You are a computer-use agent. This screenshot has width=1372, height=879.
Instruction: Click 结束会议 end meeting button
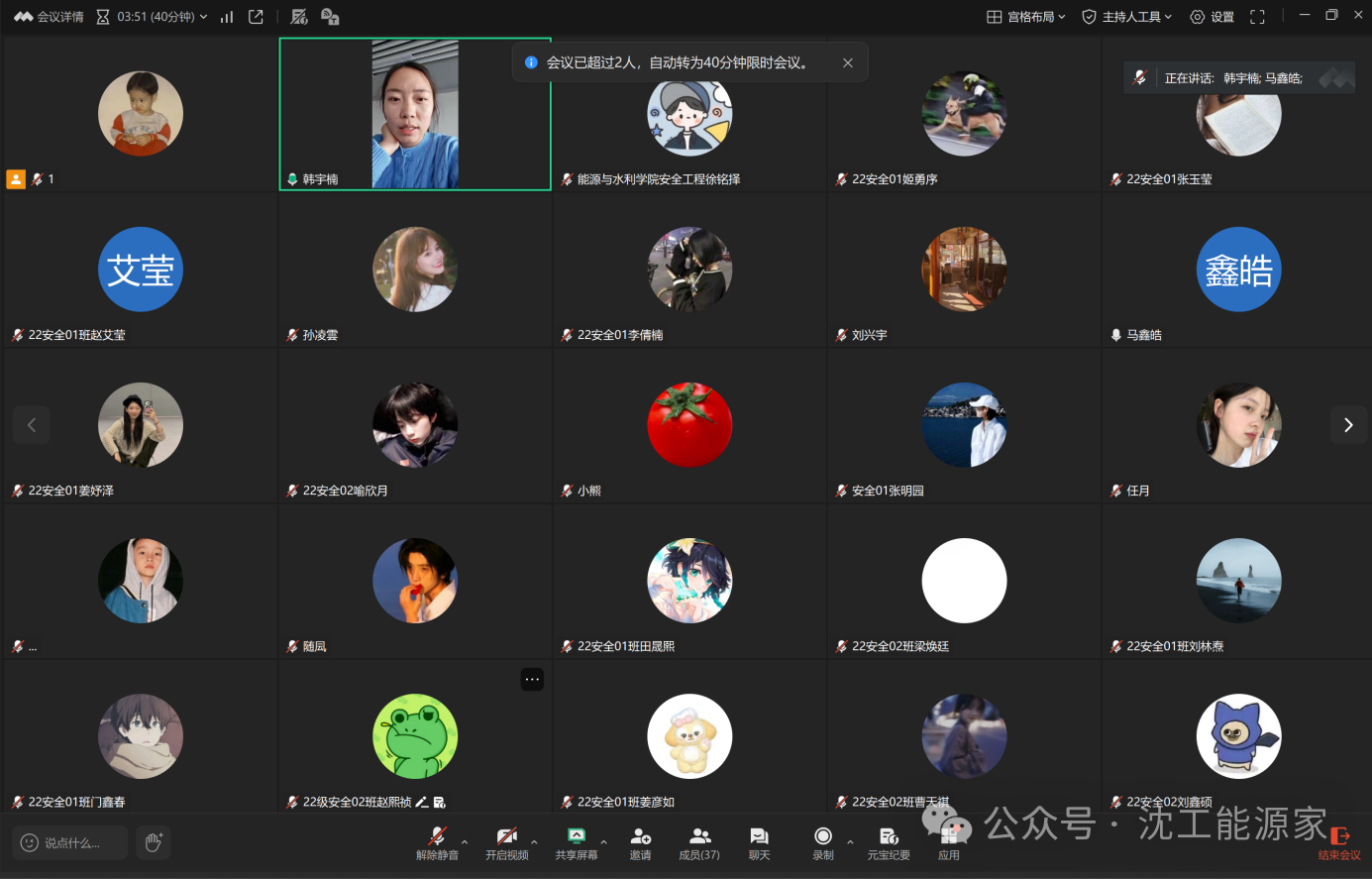(x=1339, y=842)
